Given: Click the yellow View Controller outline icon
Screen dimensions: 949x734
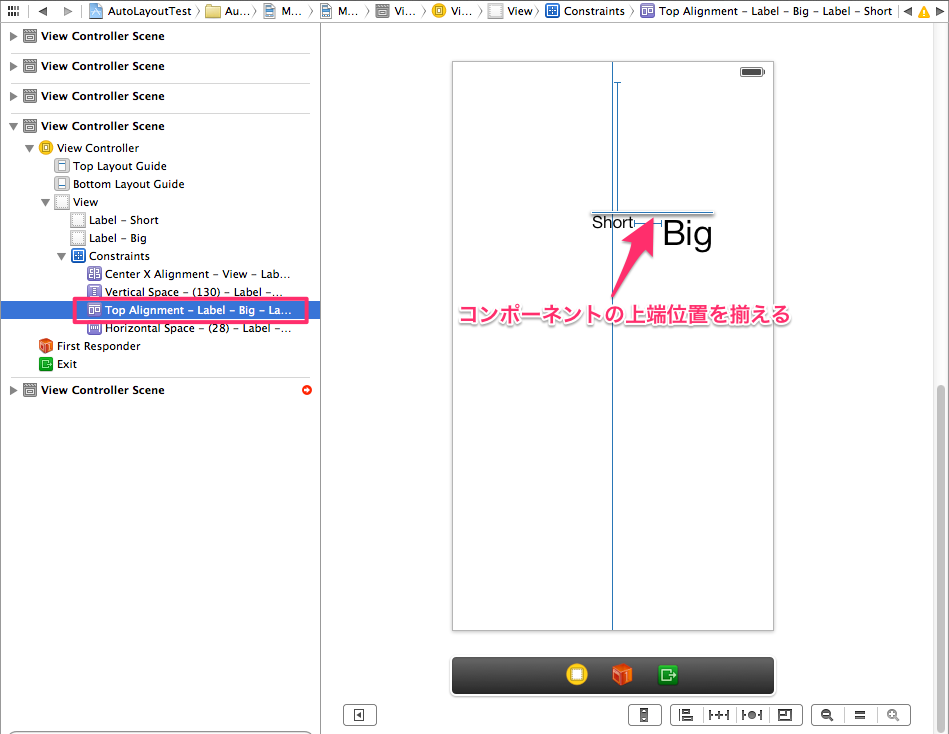Looking at the screenshot, I should [46, 148].
